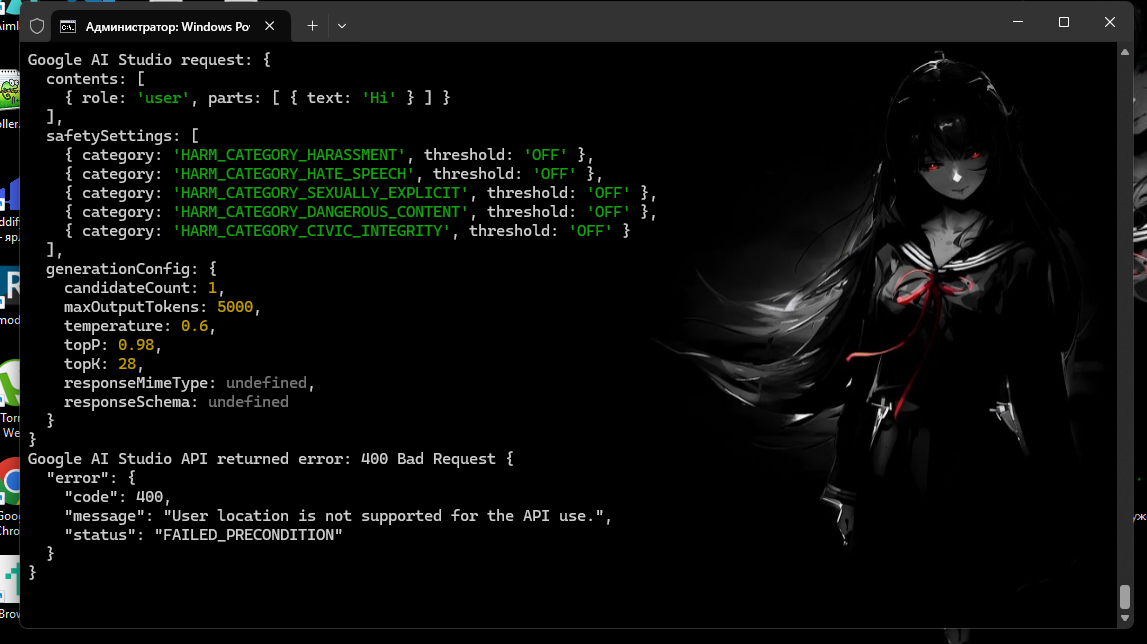Maximize the terminal window
The height and width of the screenshot is (644, 1147).
pos(1064,22)
